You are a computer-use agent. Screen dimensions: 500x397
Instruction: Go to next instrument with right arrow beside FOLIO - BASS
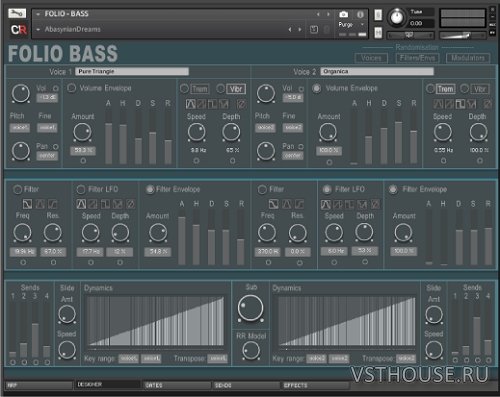click(328, 14)
